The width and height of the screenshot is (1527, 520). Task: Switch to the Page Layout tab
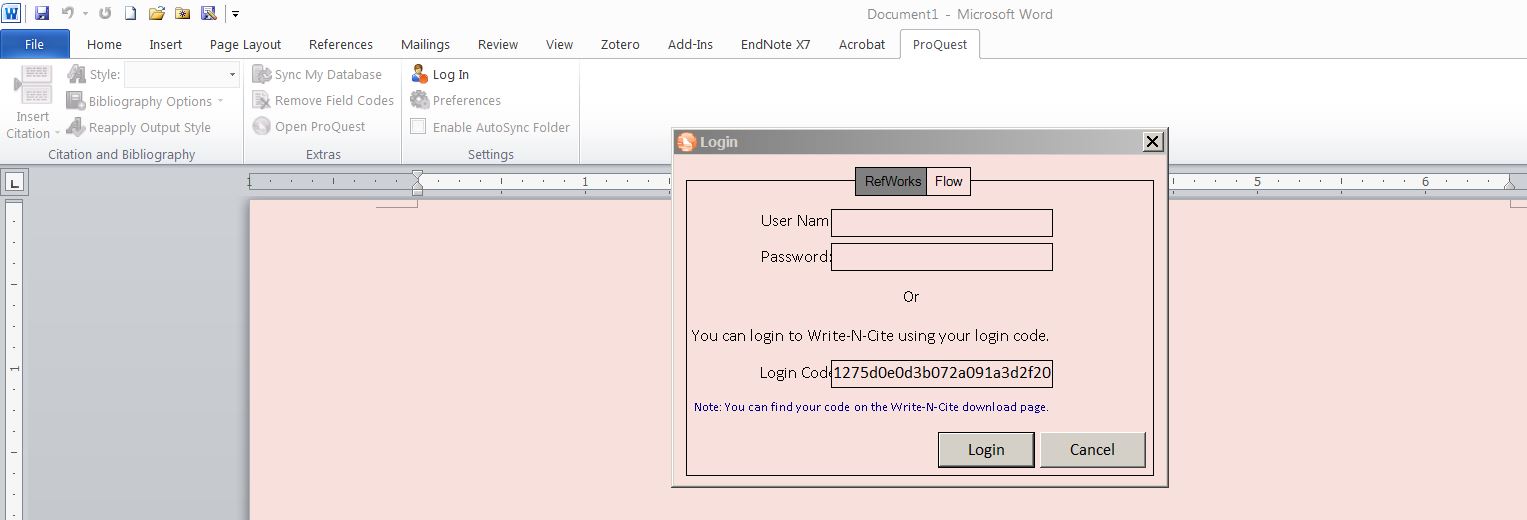pyautogui.click(x=245, y=44)
